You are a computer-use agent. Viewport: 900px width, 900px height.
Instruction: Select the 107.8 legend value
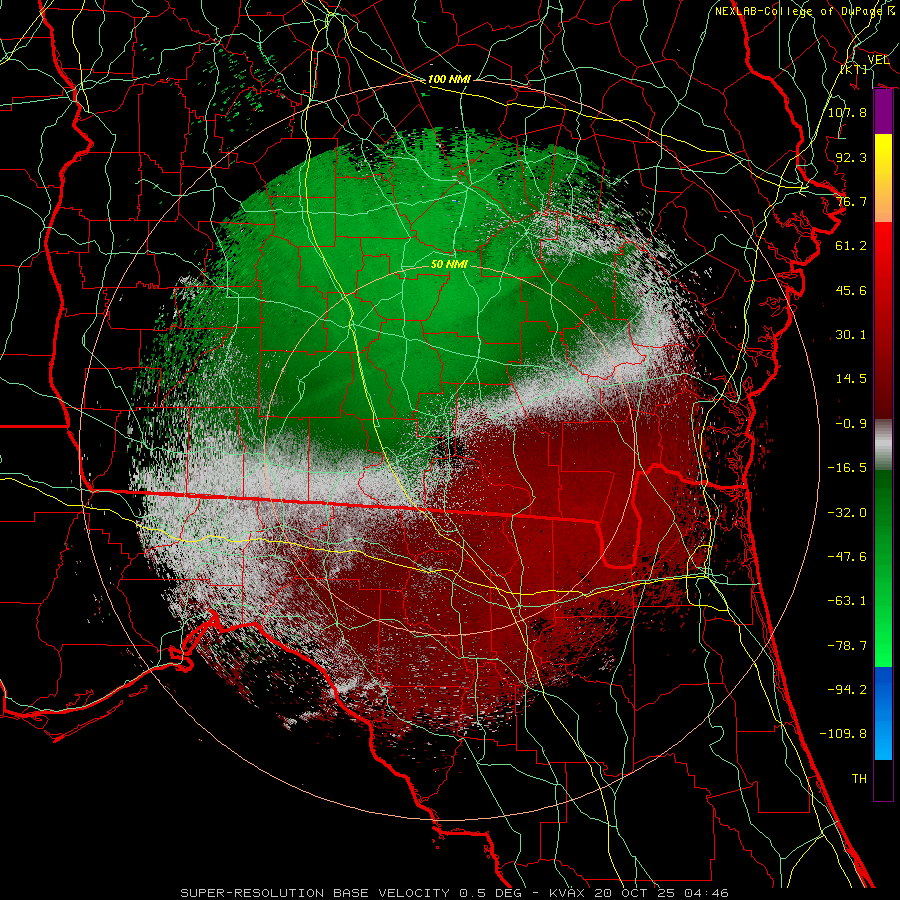tap(847, 112)
